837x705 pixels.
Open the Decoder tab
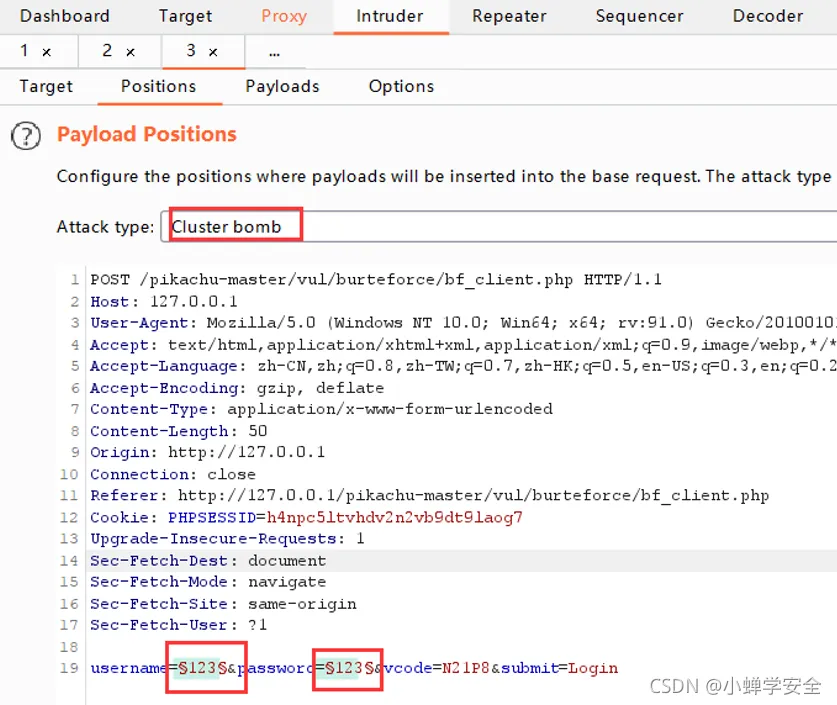[768, 16]
